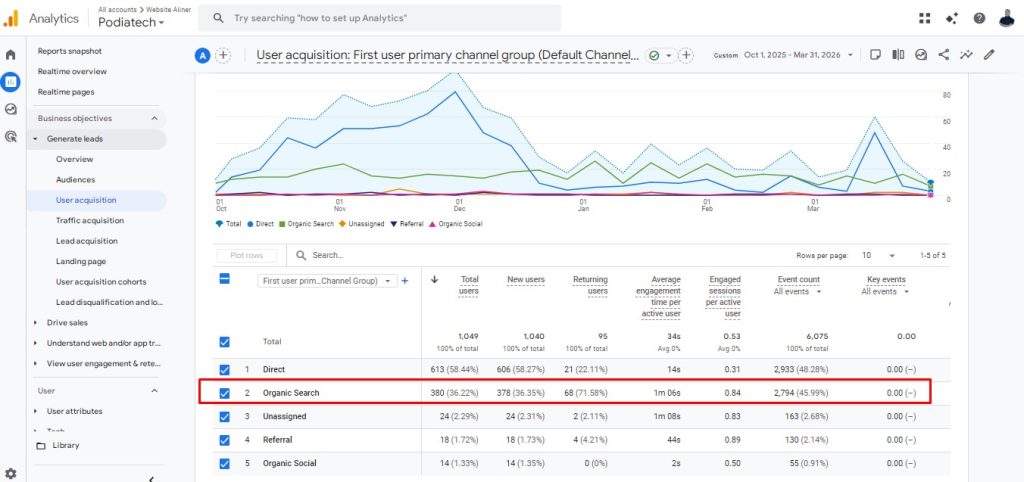1024x482 pixels.
Task: Open the Google apps grid icon
Action: (925, 18)
